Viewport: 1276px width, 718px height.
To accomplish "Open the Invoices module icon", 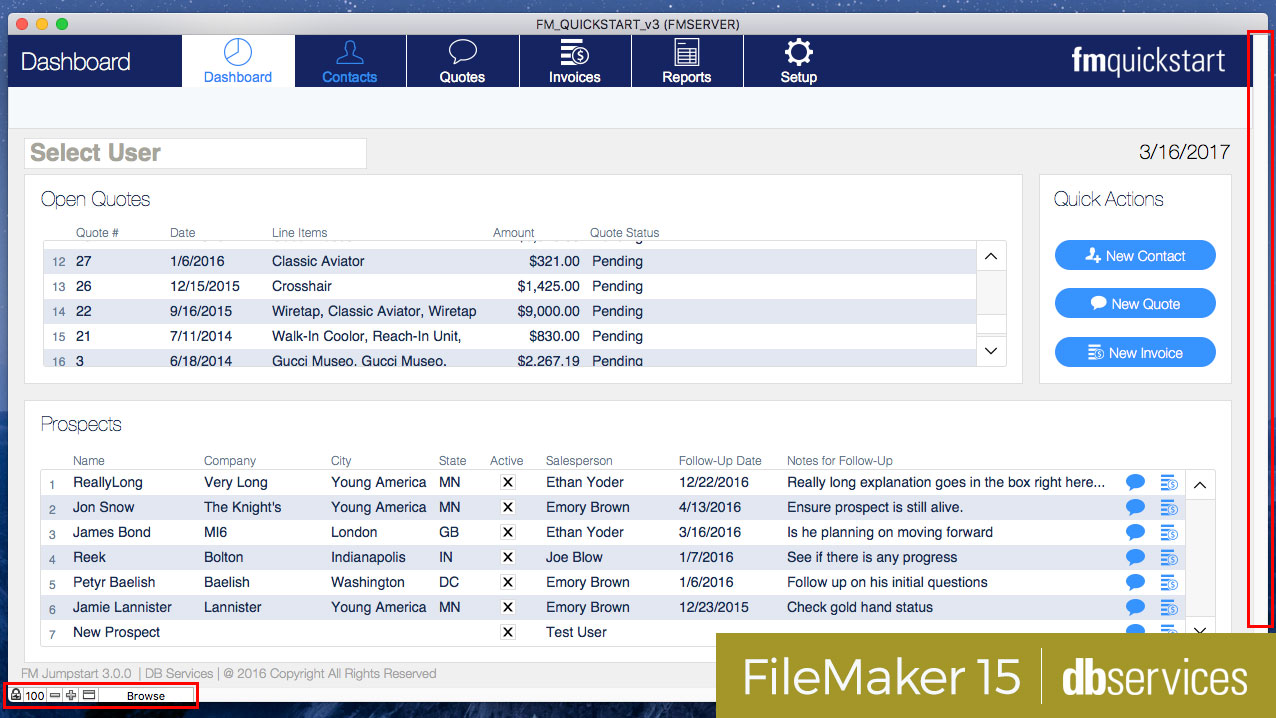I will click(575, 60).
